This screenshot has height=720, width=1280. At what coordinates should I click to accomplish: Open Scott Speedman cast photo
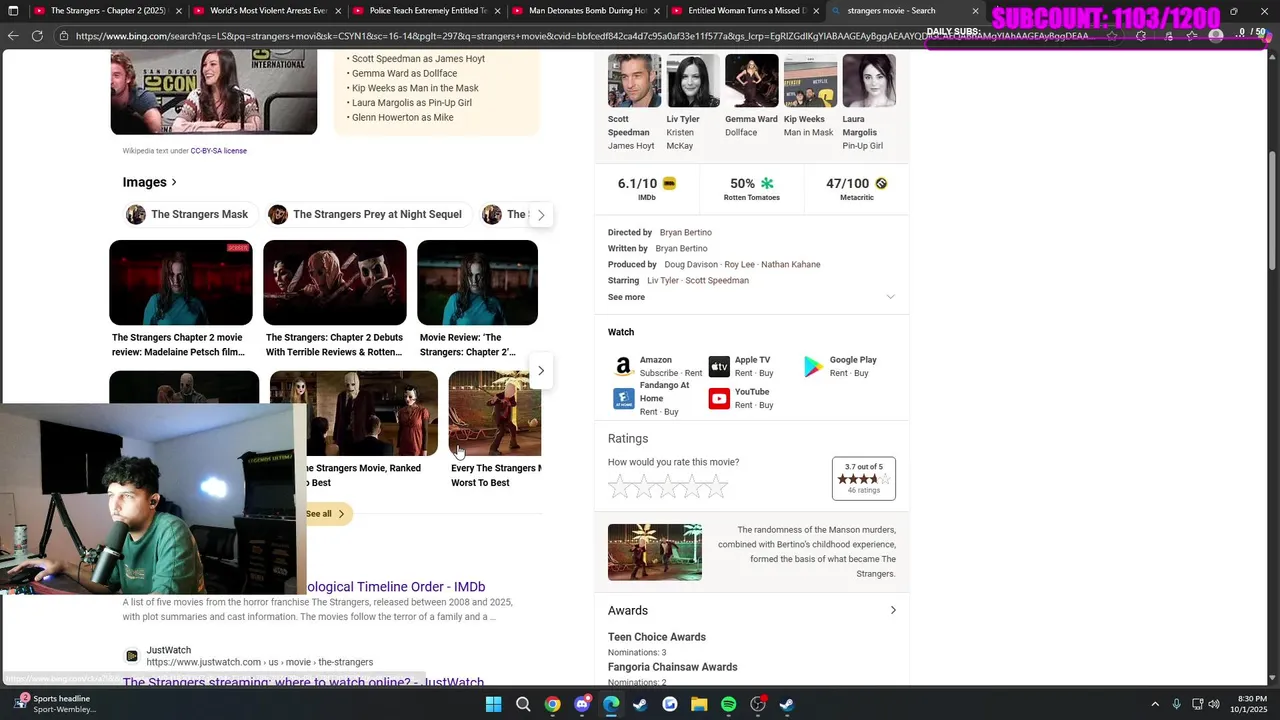[634, 81]
